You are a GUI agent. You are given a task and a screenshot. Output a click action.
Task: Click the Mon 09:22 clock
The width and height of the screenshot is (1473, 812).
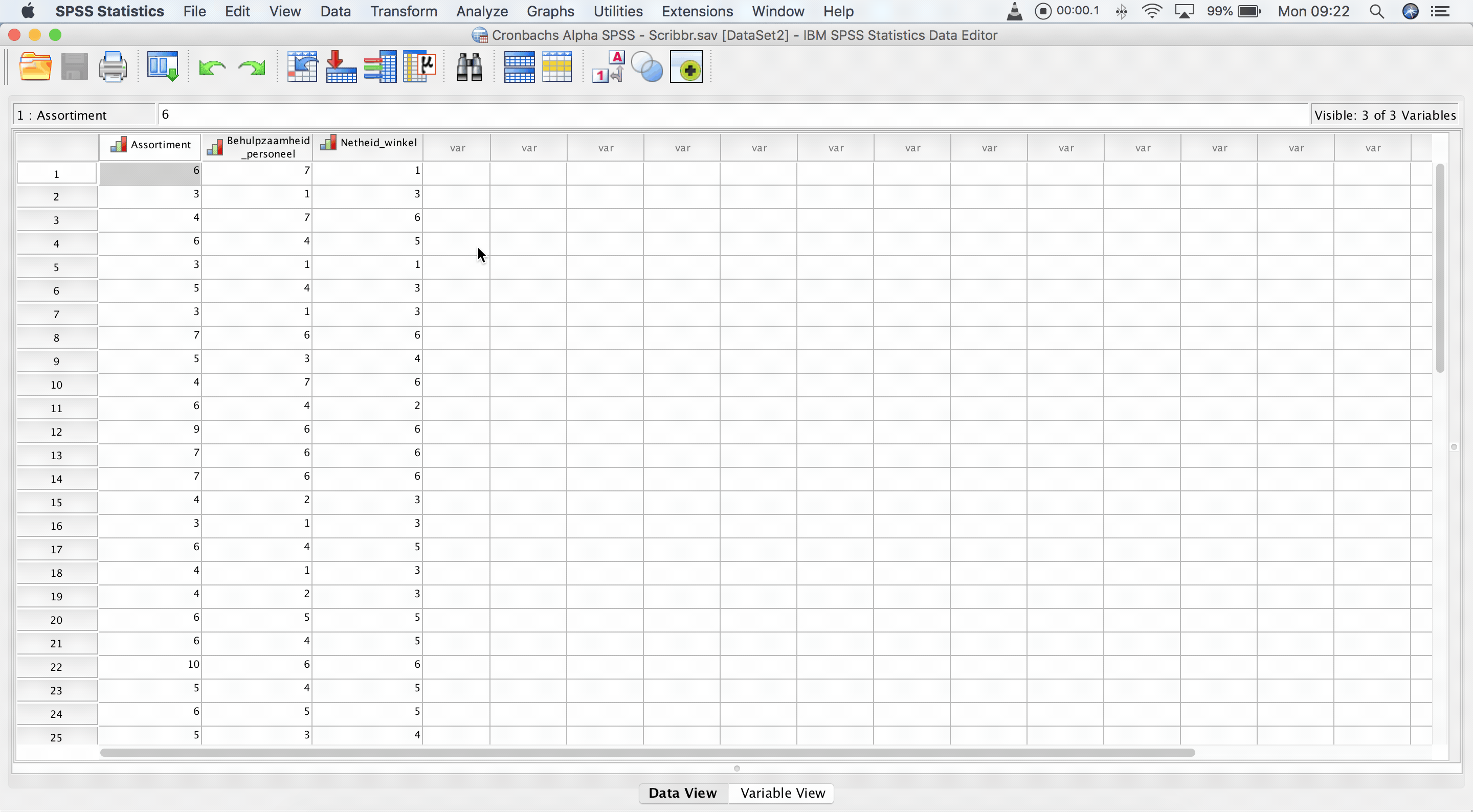1313,11
